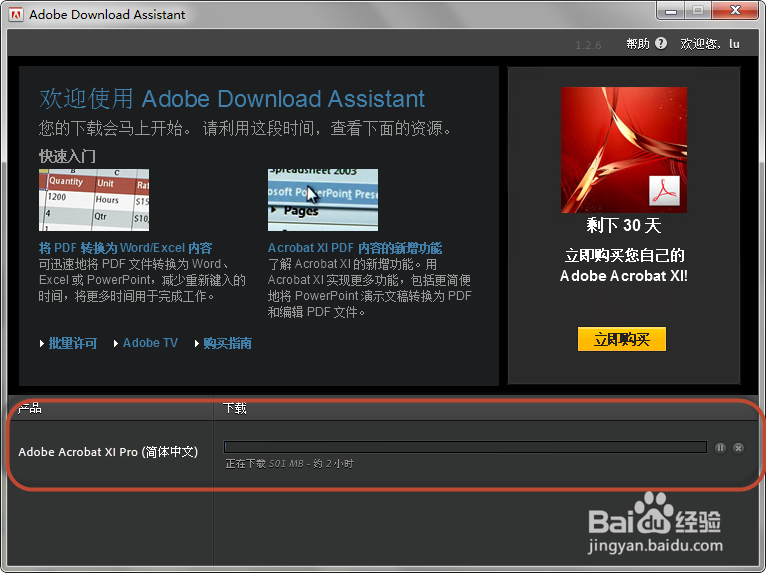The height and width of the screenshot is (573, 766).
Task: Open the Adobe TV link
Action: [150, 343]
